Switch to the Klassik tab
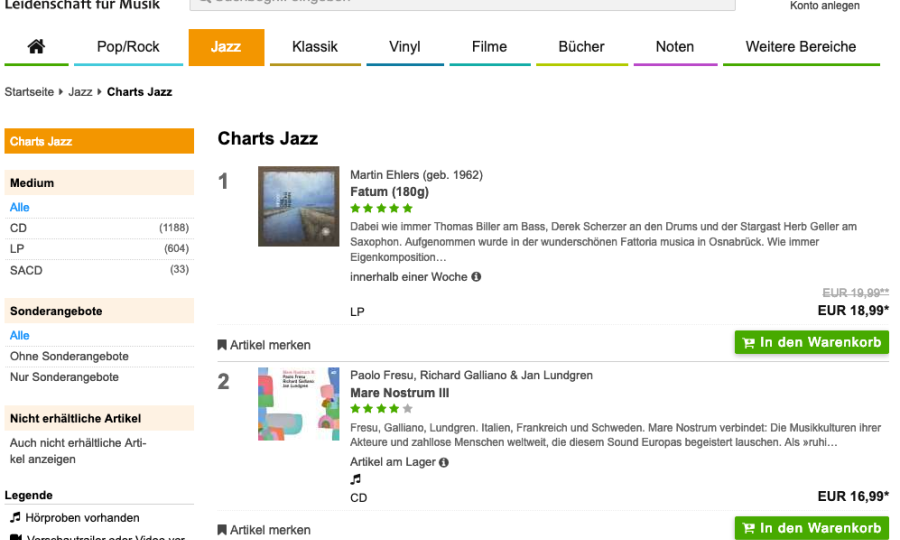The height and width of the screenshot is (540, 900). point(315,47)
